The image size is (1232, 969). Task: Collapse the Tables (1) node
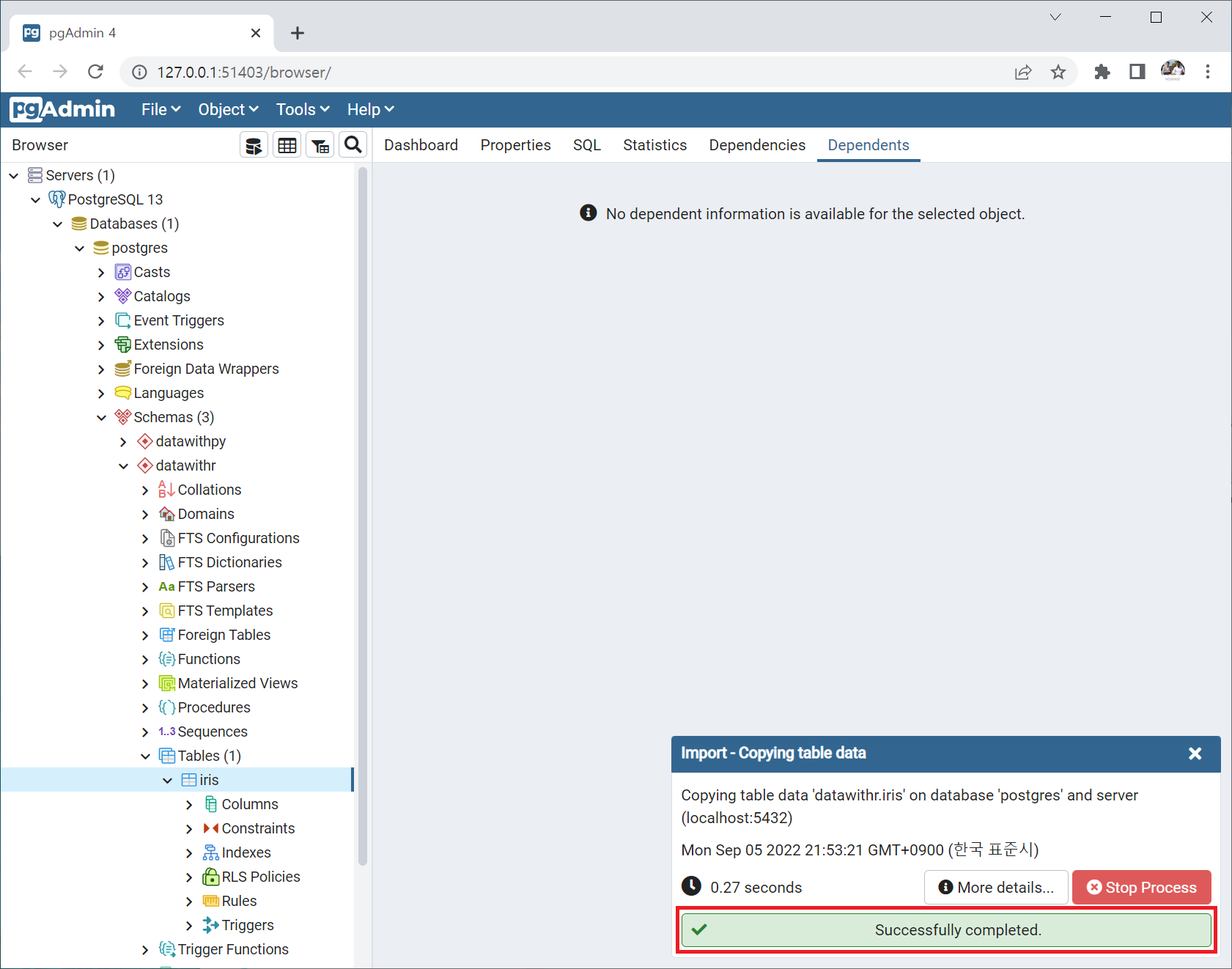[x=145, y=756]
